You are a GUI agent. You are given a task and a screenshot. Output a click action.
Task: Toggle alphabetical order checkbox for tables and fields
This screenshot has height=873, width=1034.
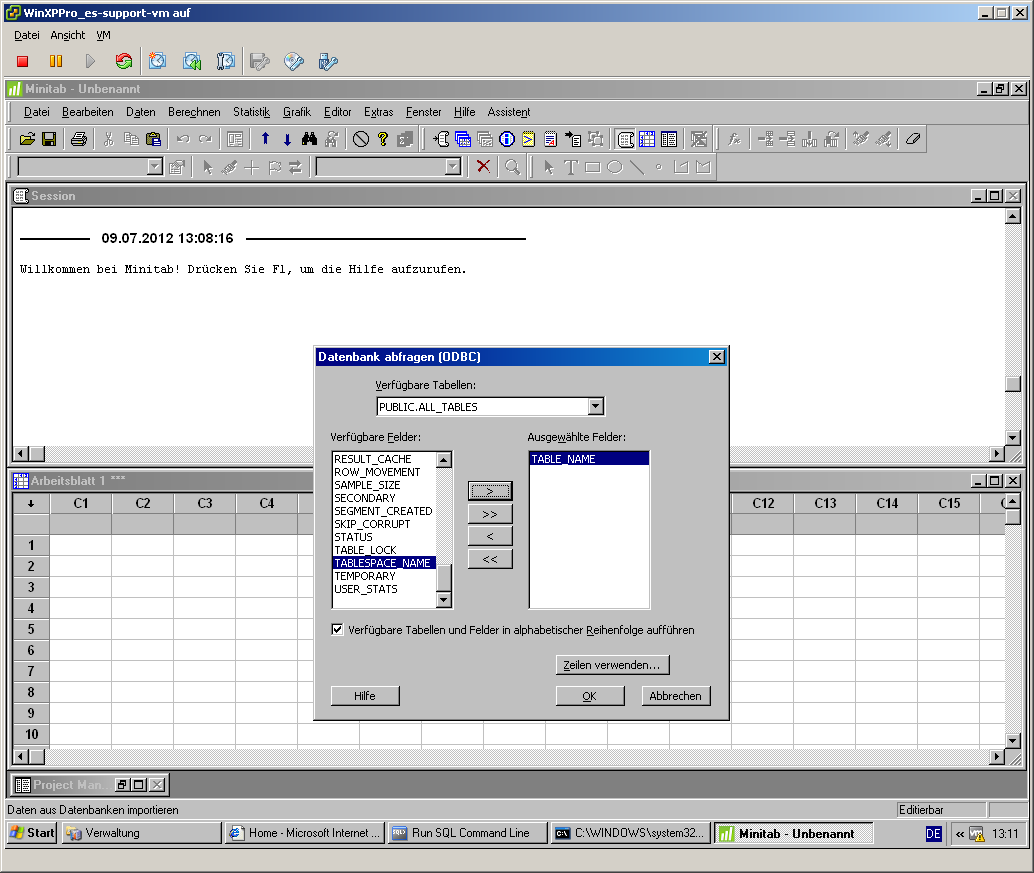[x=338, y=630]
